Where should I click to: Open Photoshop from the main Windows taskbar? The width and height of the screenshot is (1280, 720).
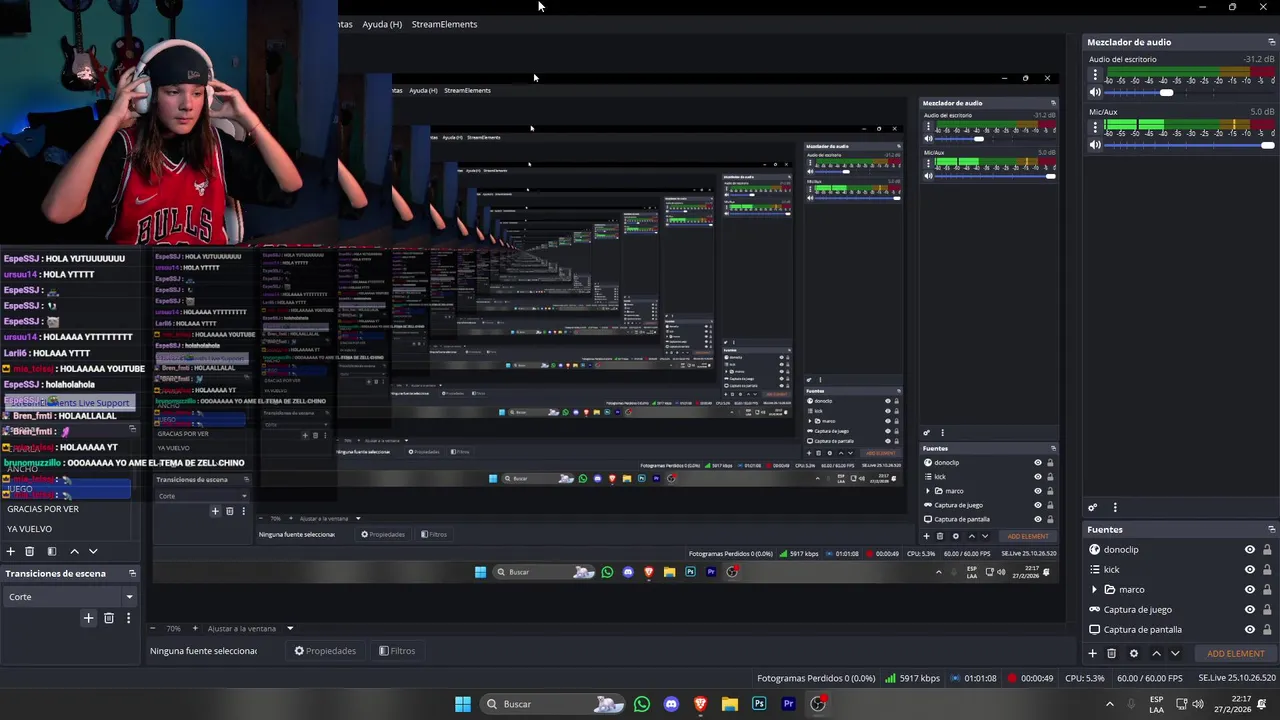tap(759, 704)
